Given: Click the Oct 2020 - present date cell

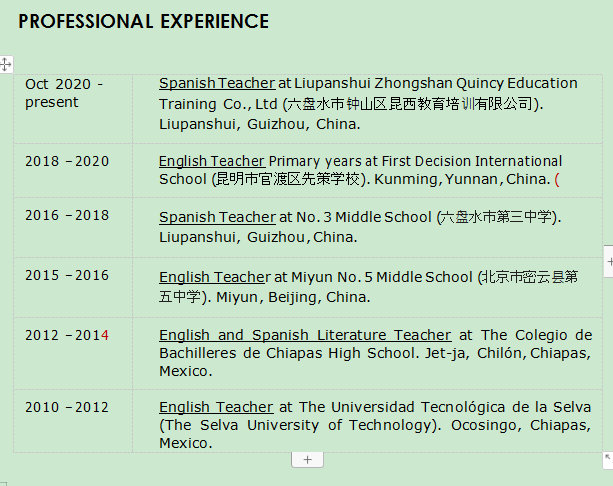Looking at the screenshot, I should click(64, 92).
